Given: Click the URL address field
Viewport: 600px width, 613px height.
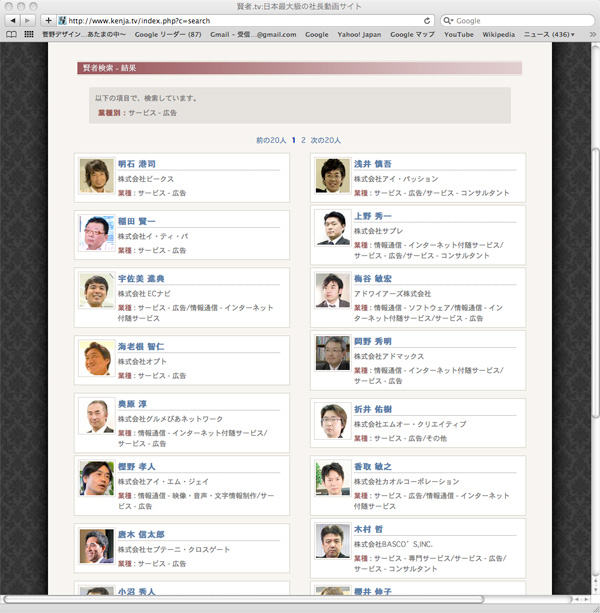Looking at the screenshot, I should [x=245, y=20].
